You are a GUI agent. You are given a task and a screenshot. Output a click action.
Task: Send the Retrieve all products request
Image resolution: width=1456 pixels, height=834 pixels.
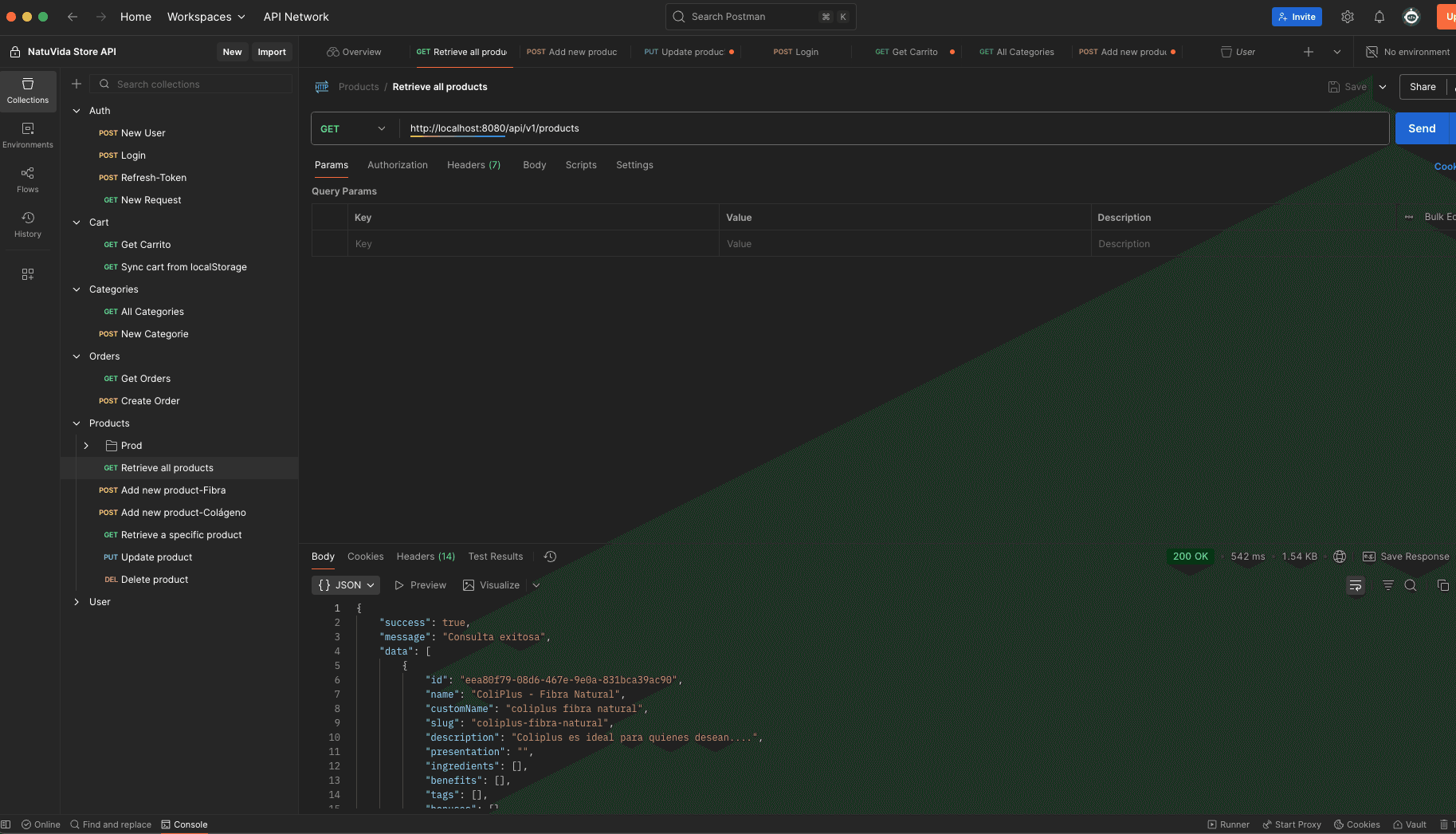1422,128
